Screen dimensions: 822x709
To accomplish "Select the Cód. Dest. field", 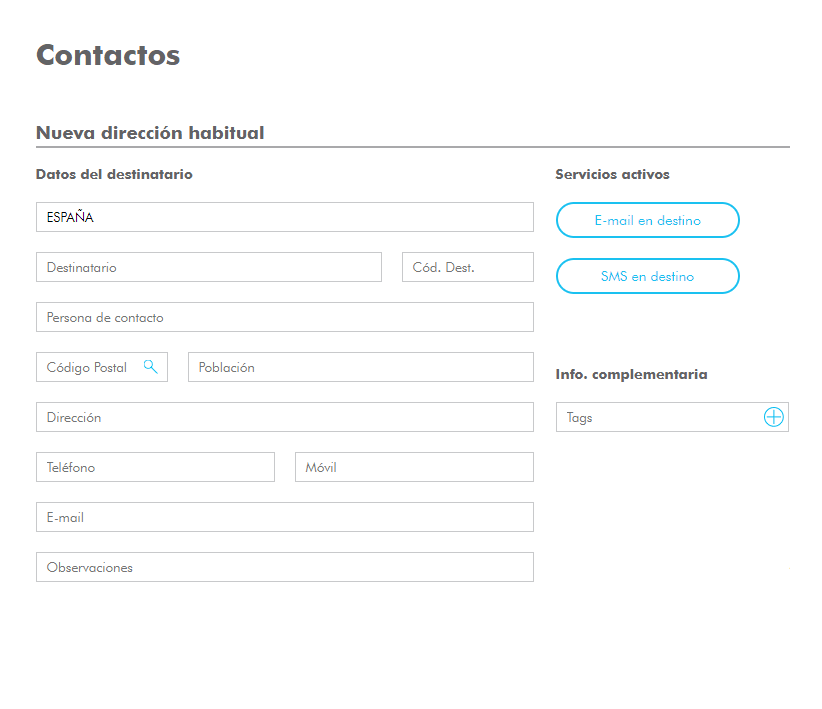I will (x=468, y=267).
